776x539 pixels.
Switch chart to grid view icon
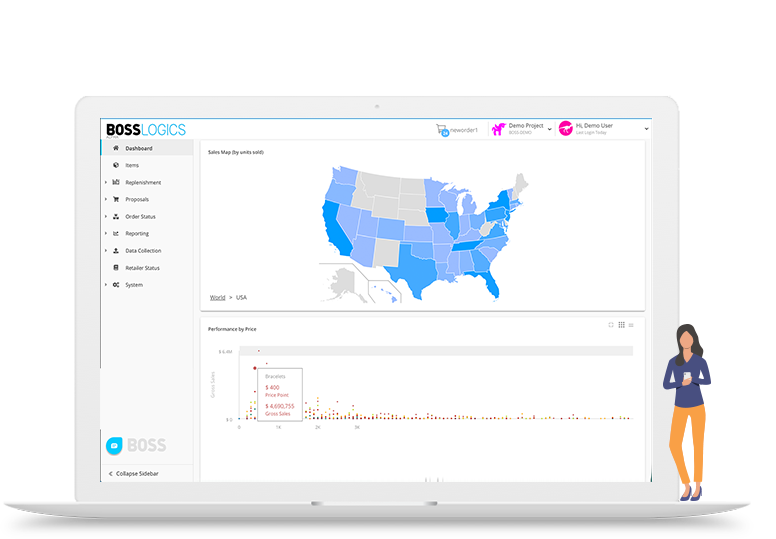point(621,325)
